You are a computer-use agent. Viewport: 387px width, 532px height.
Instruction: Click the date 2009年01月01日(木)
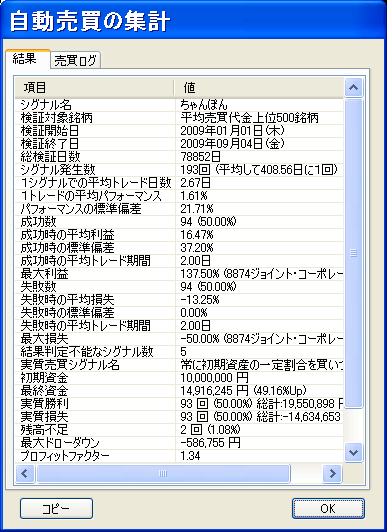tap(232, 131)
